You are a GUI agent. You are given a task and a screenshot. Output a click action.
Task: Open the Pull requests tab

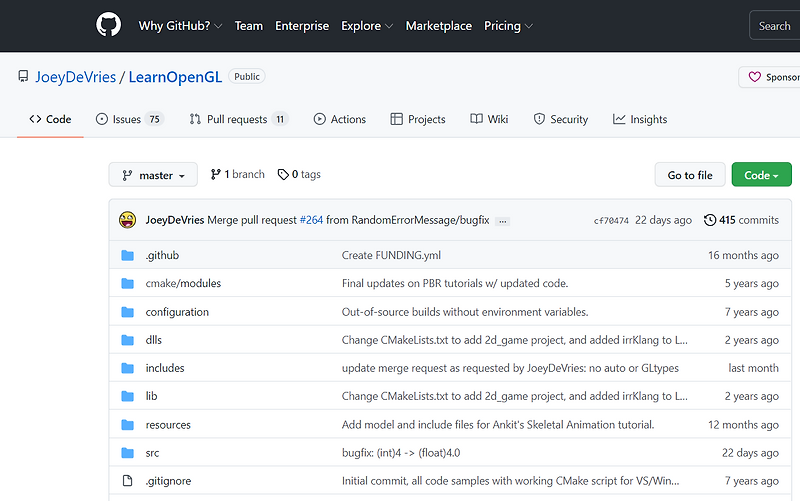tap(237, 119)
